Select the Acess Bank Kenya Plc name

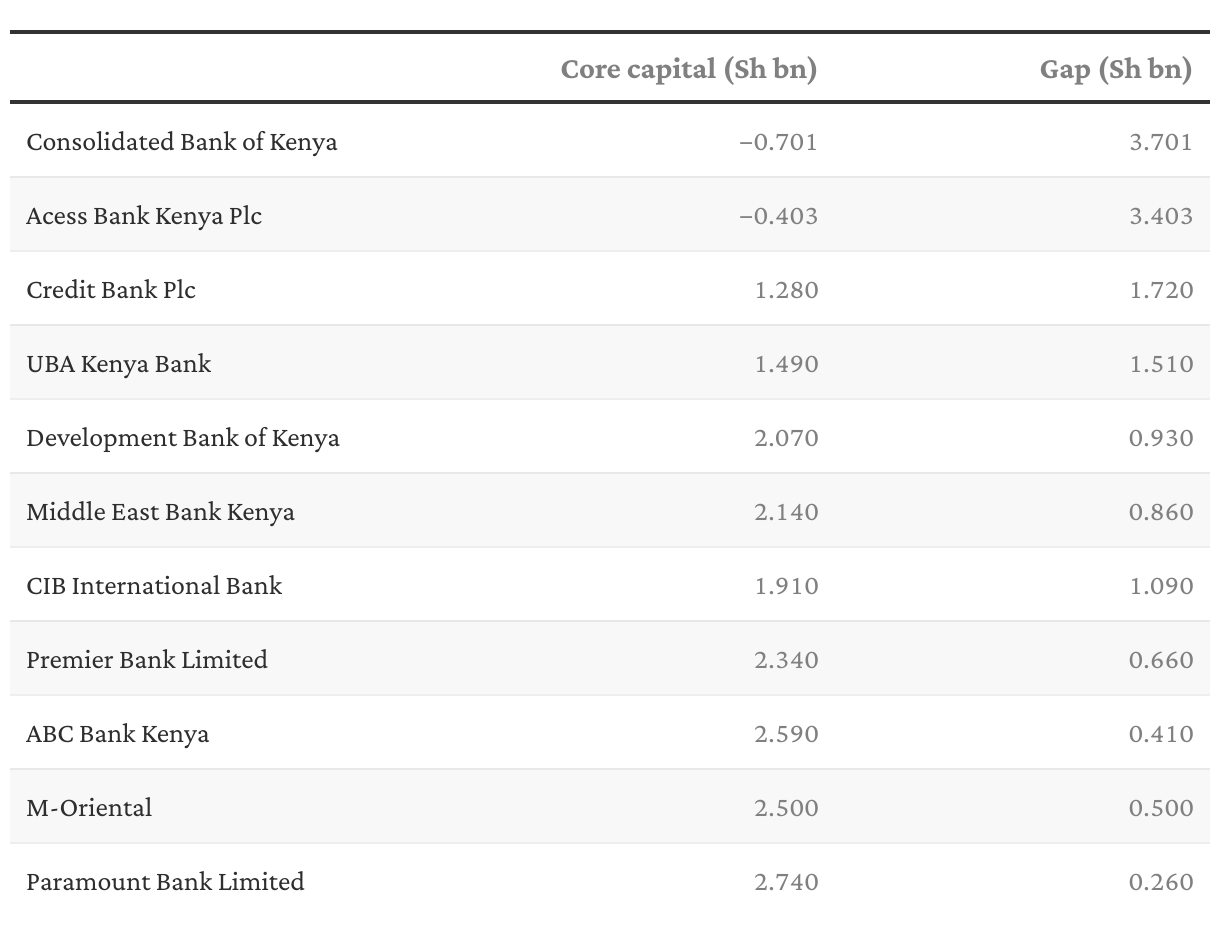144,216
